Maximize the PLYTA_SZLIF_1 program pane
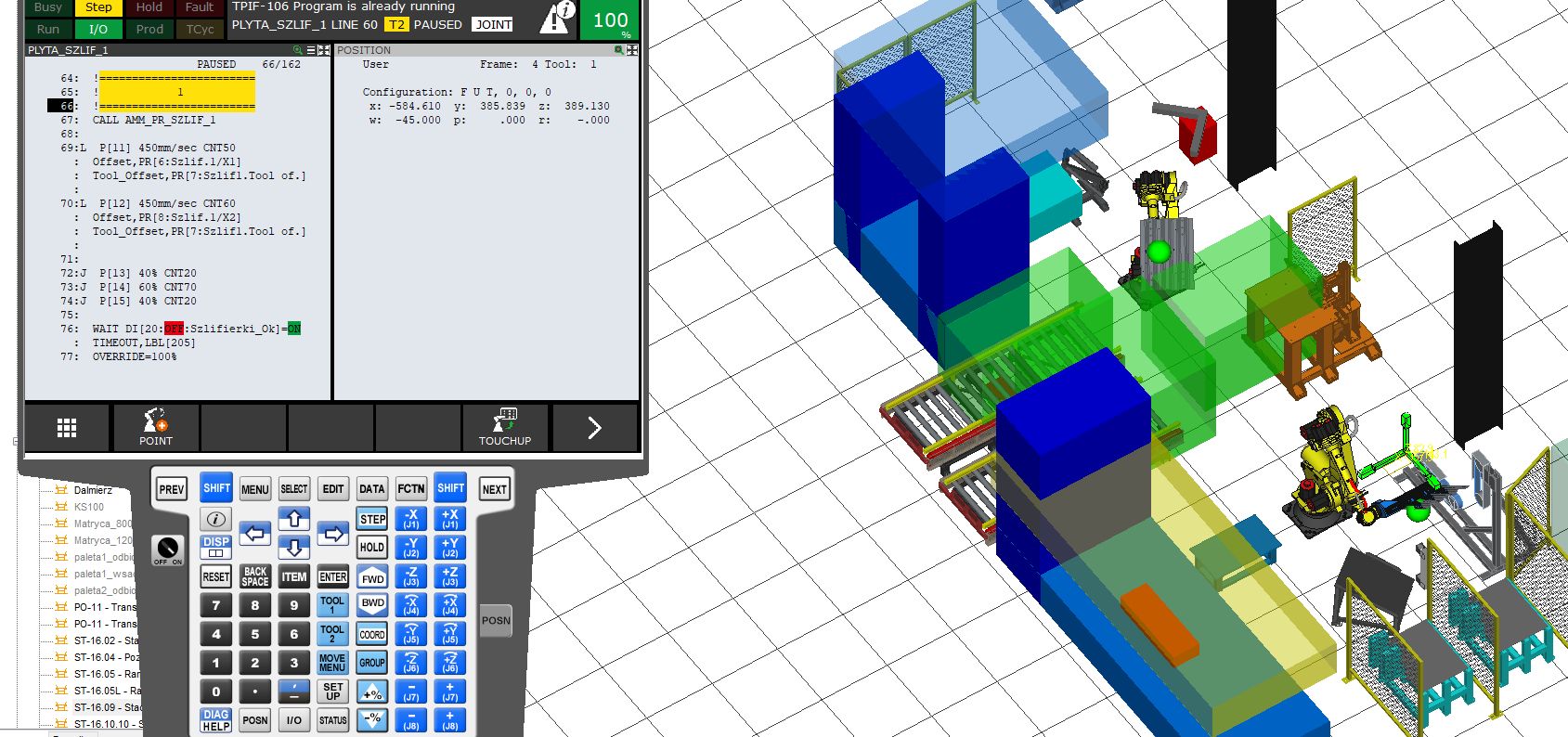The image size is (1568, 737). (323, 50)
